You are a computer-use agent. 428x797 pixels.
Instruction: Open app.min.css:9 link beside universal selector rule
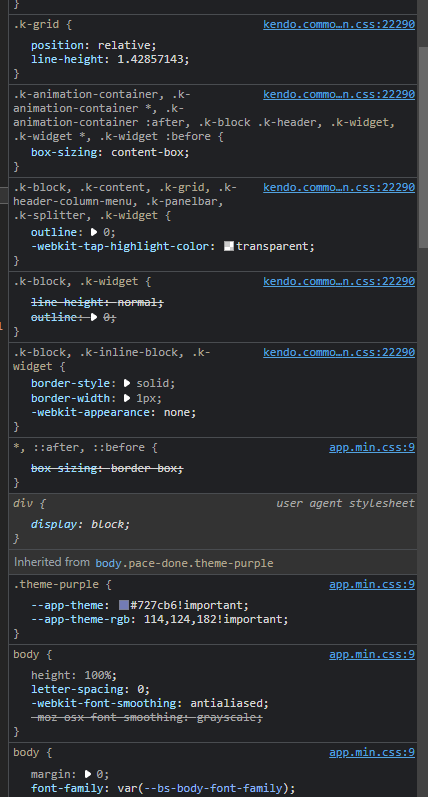click(372, 448)
